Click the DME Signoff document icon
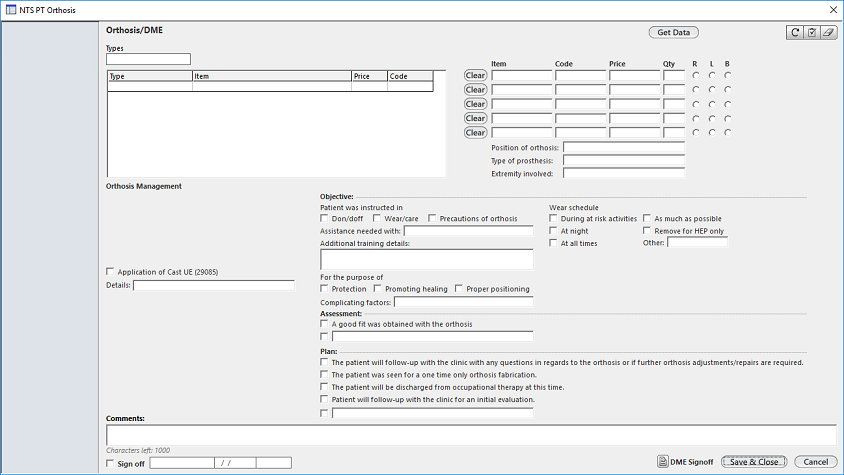The image size is (844, 475). [x=663, y=462]
